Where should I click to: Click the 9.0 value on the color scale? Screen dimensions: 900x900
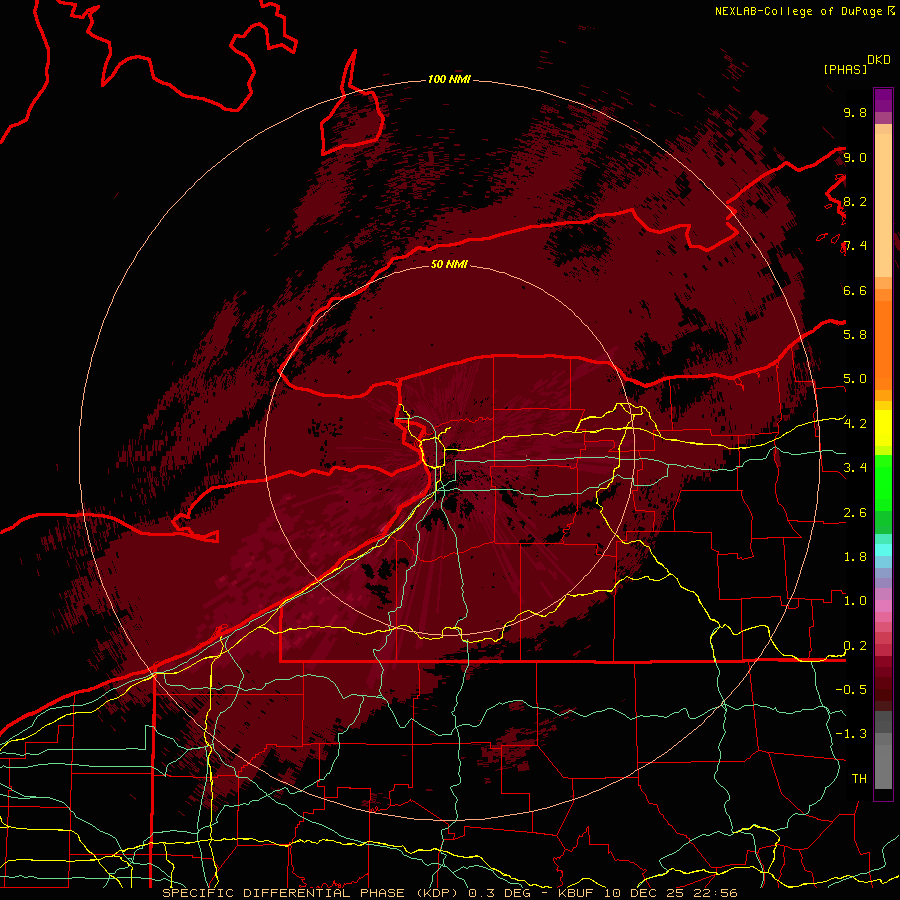coord(855,157)
